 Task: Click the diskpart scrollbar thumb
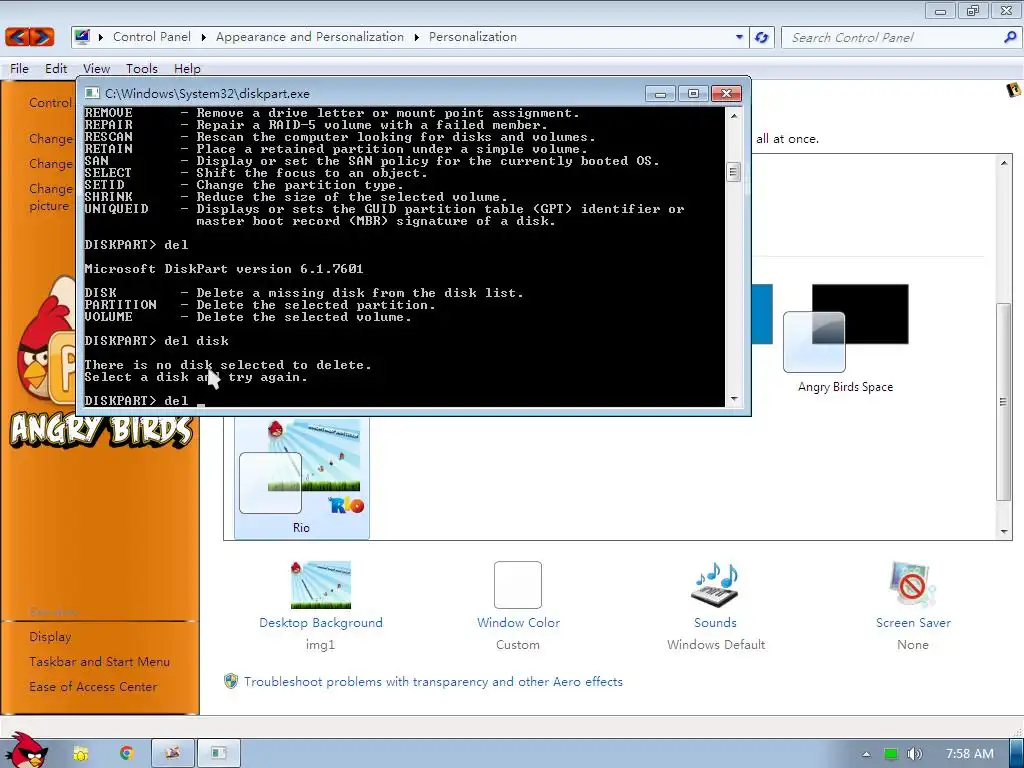click(733, 172)
